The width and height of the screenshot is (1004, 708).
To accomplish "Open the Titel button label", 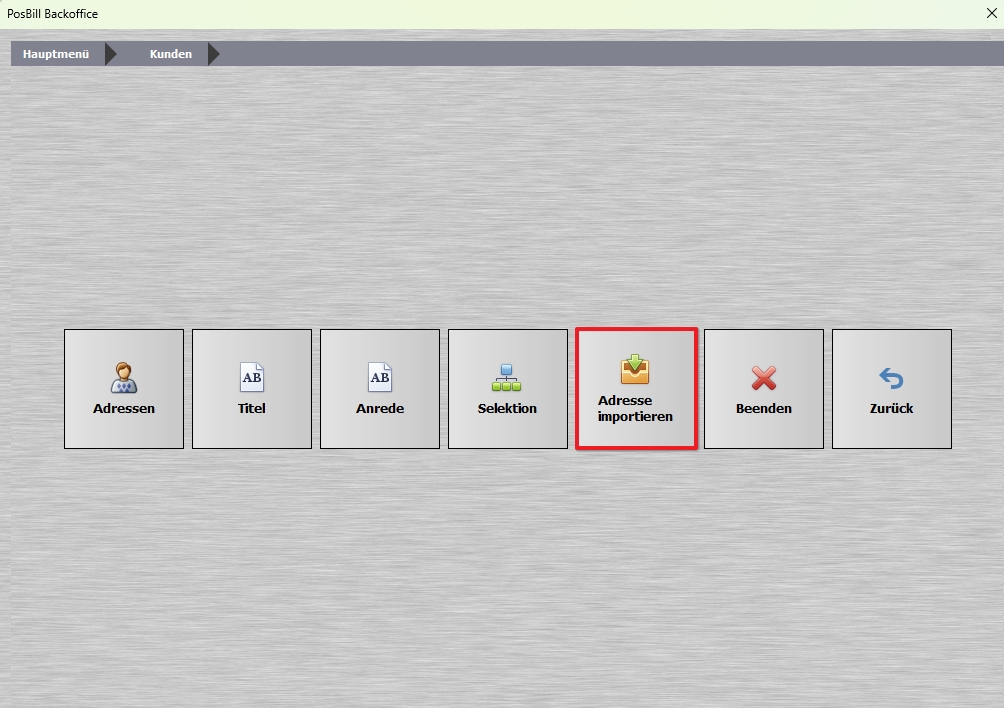I will (252, 408).
